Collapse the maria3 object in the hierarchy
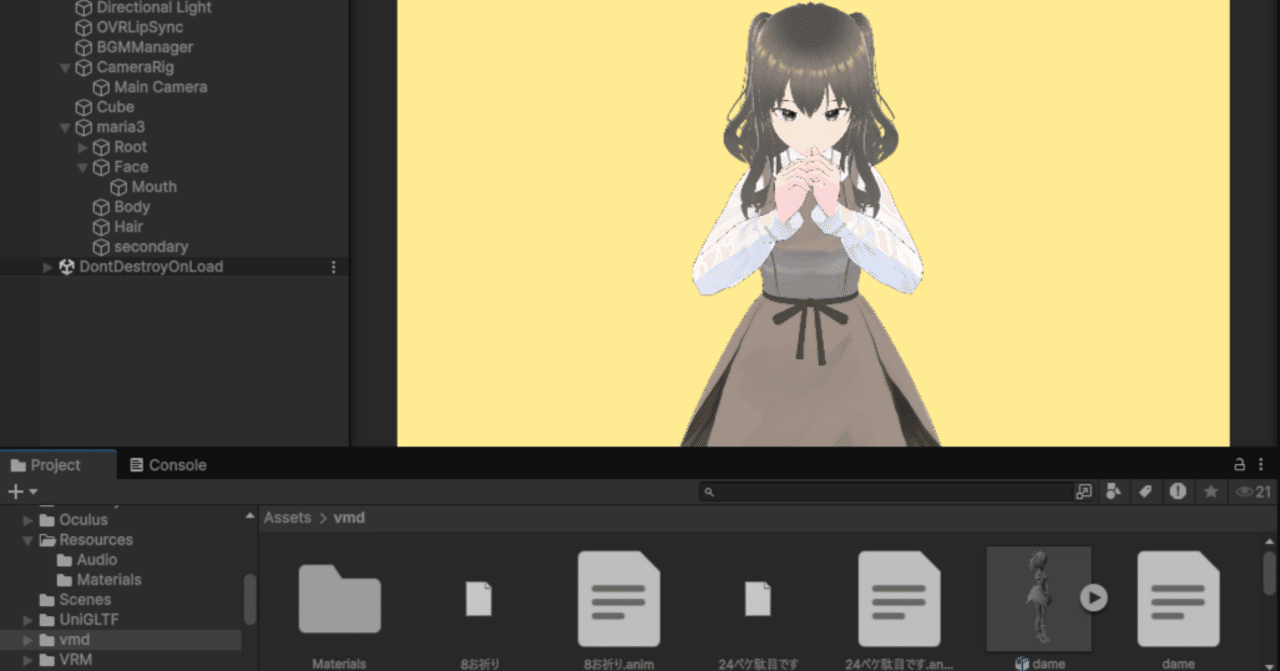 (64, 127)
